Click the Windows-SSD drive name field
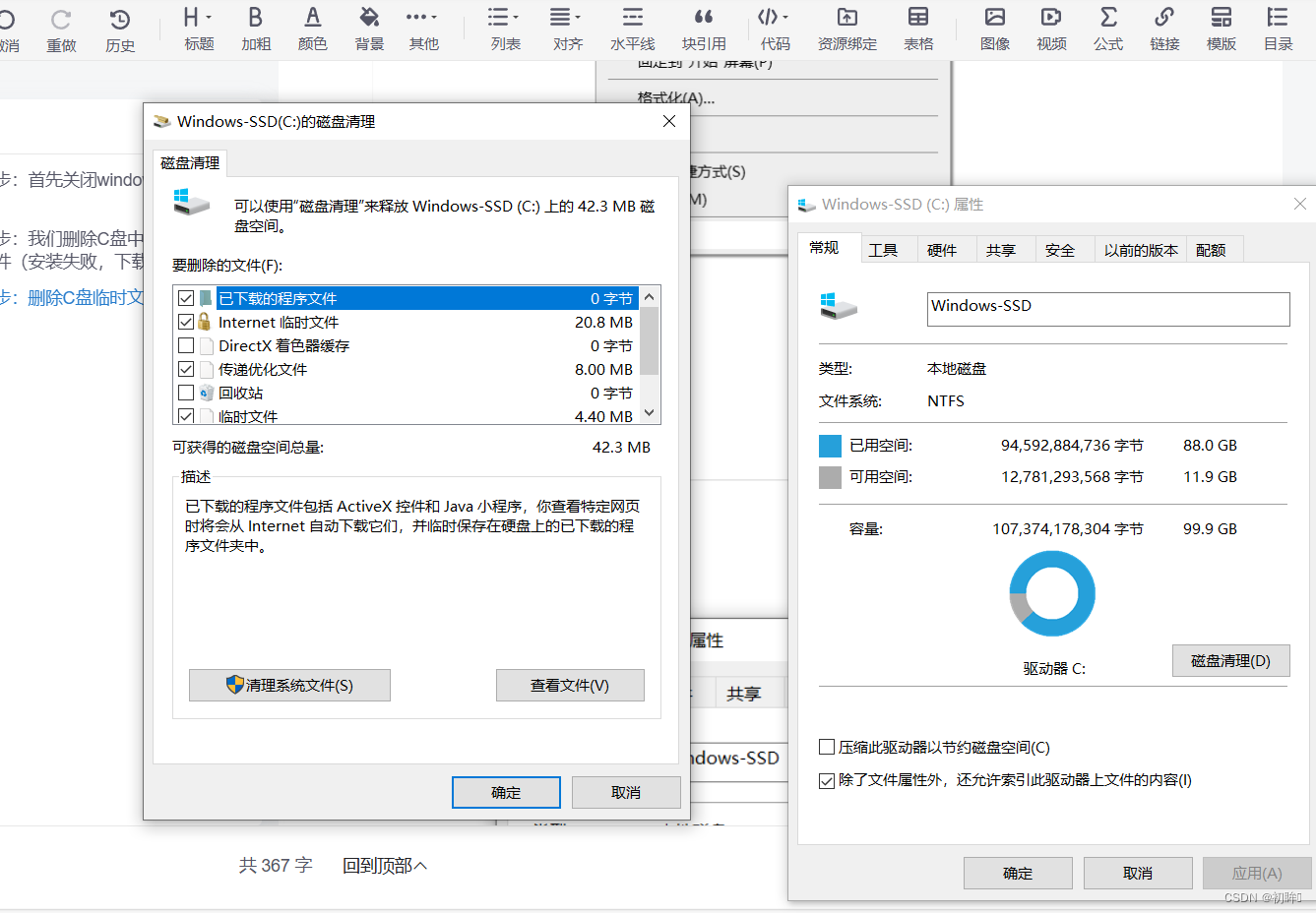This screenshot has width=1316, height=913. [x=1108, y=308]
